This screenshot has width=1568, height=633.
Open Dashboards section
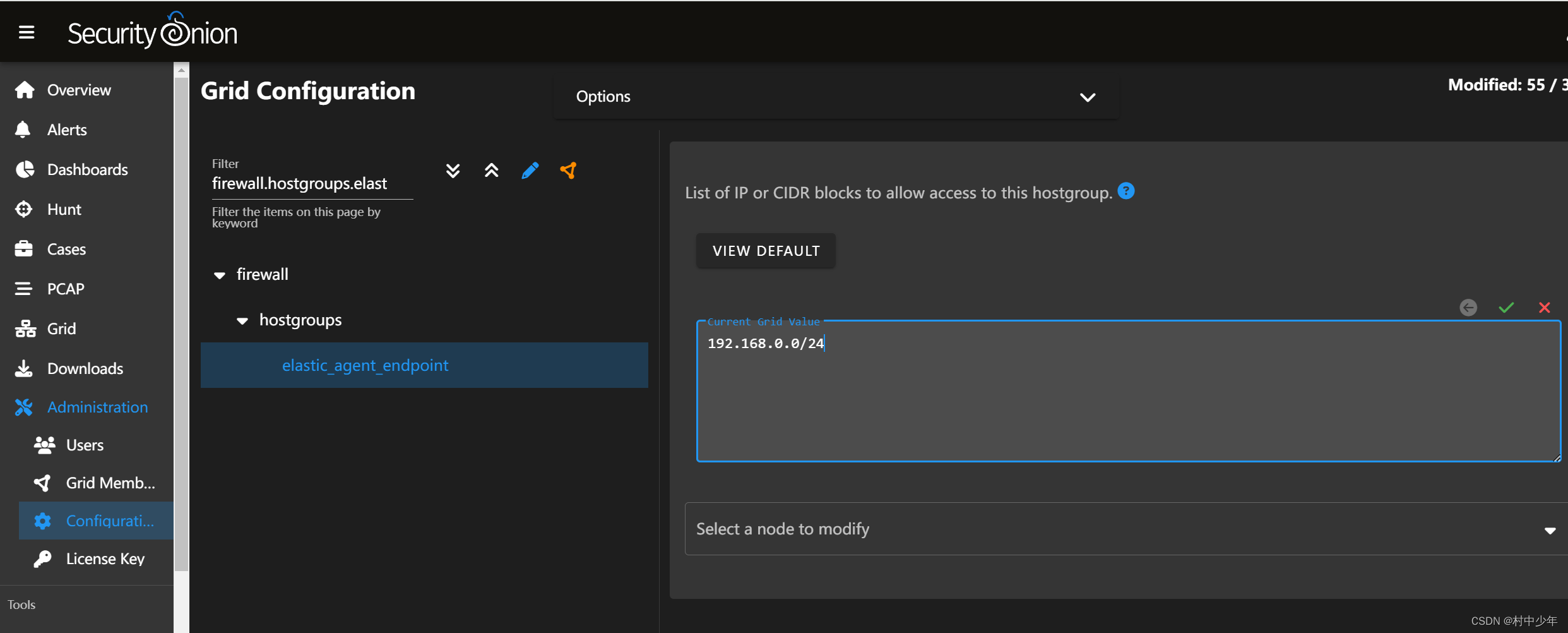coord(86,170)
